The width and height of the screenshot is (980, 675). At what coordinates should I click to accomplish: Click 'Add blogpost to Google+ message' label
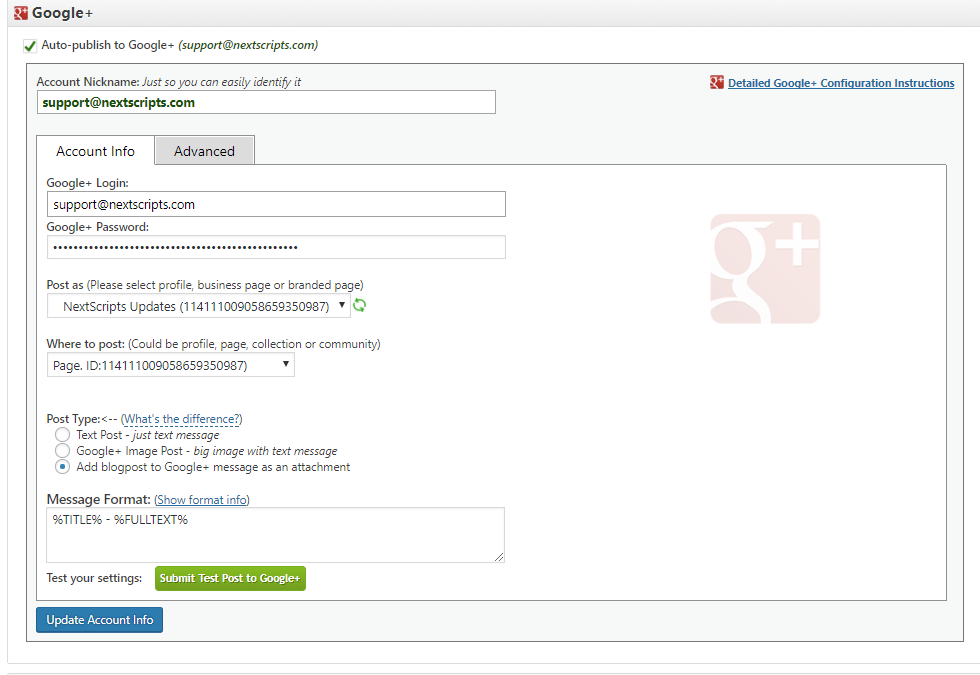[213, 467]
